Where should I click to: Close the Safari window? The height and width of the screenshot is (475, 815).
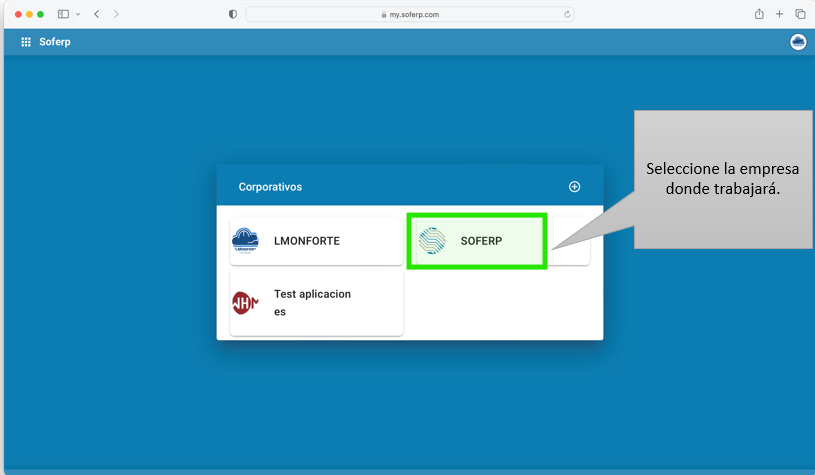[18, 15]
